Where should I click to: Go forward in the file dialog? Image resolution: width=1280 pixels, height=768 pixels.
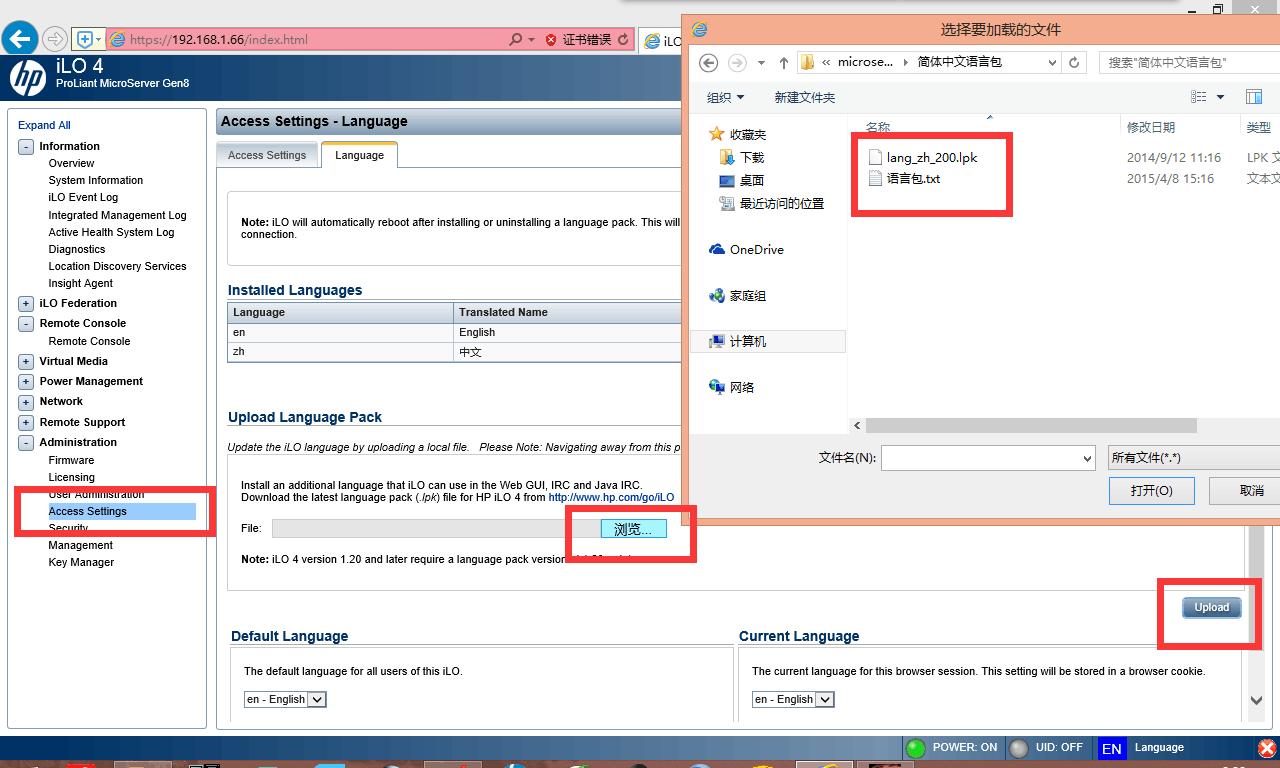pos(737,62)
